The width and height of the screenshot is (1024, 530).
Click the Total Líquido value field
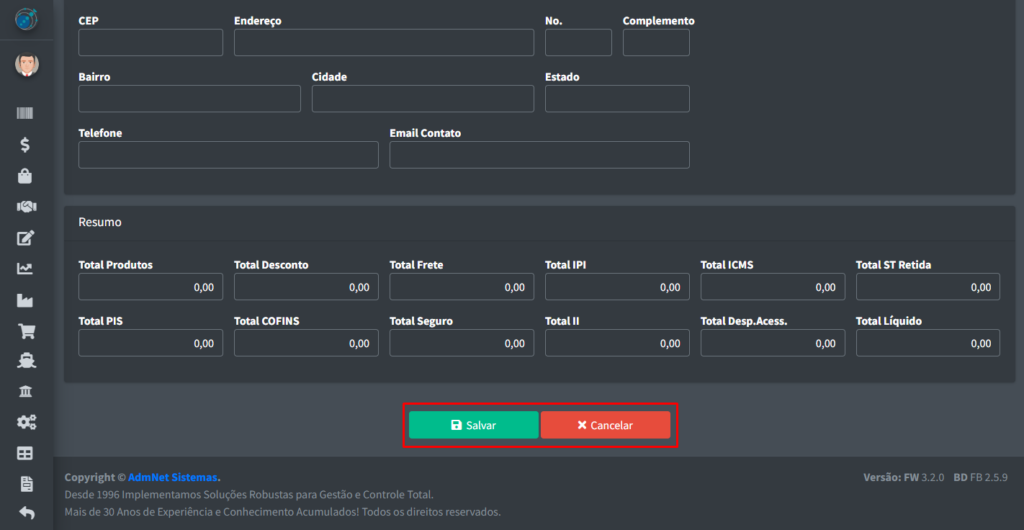pyautogui.click(x=927, y=343)
